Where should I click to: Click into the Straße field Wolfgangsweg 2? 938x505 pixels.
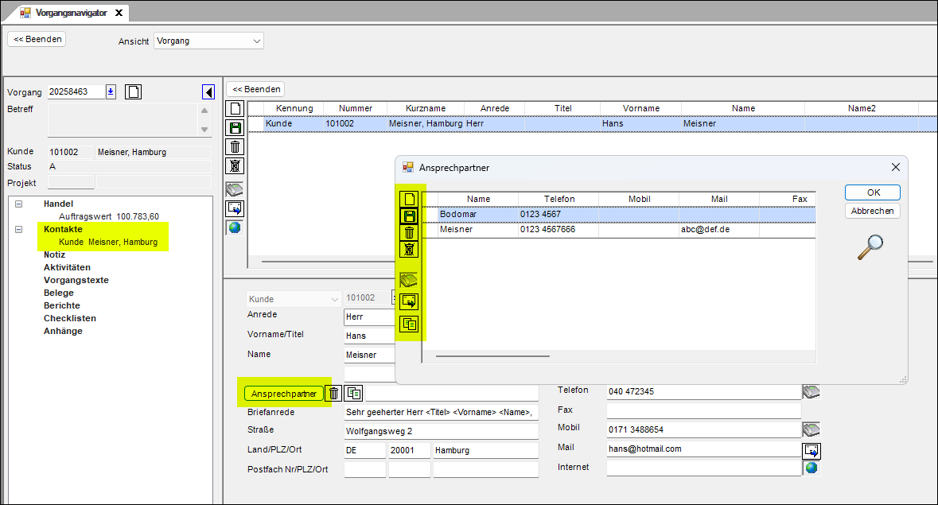pyautogui.click(x=441, y=431)
